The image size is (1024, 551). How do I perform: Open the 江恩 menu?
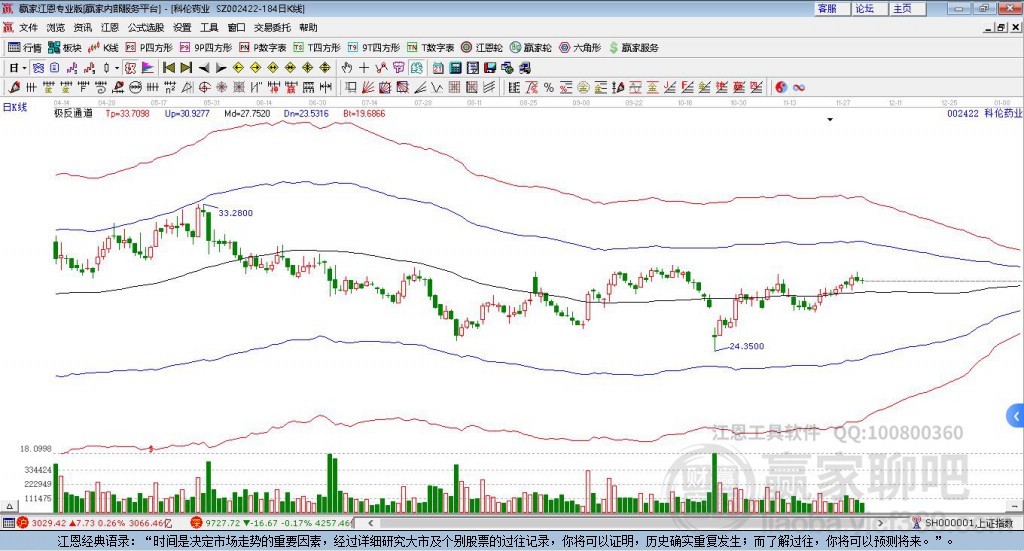click(110, 27)
